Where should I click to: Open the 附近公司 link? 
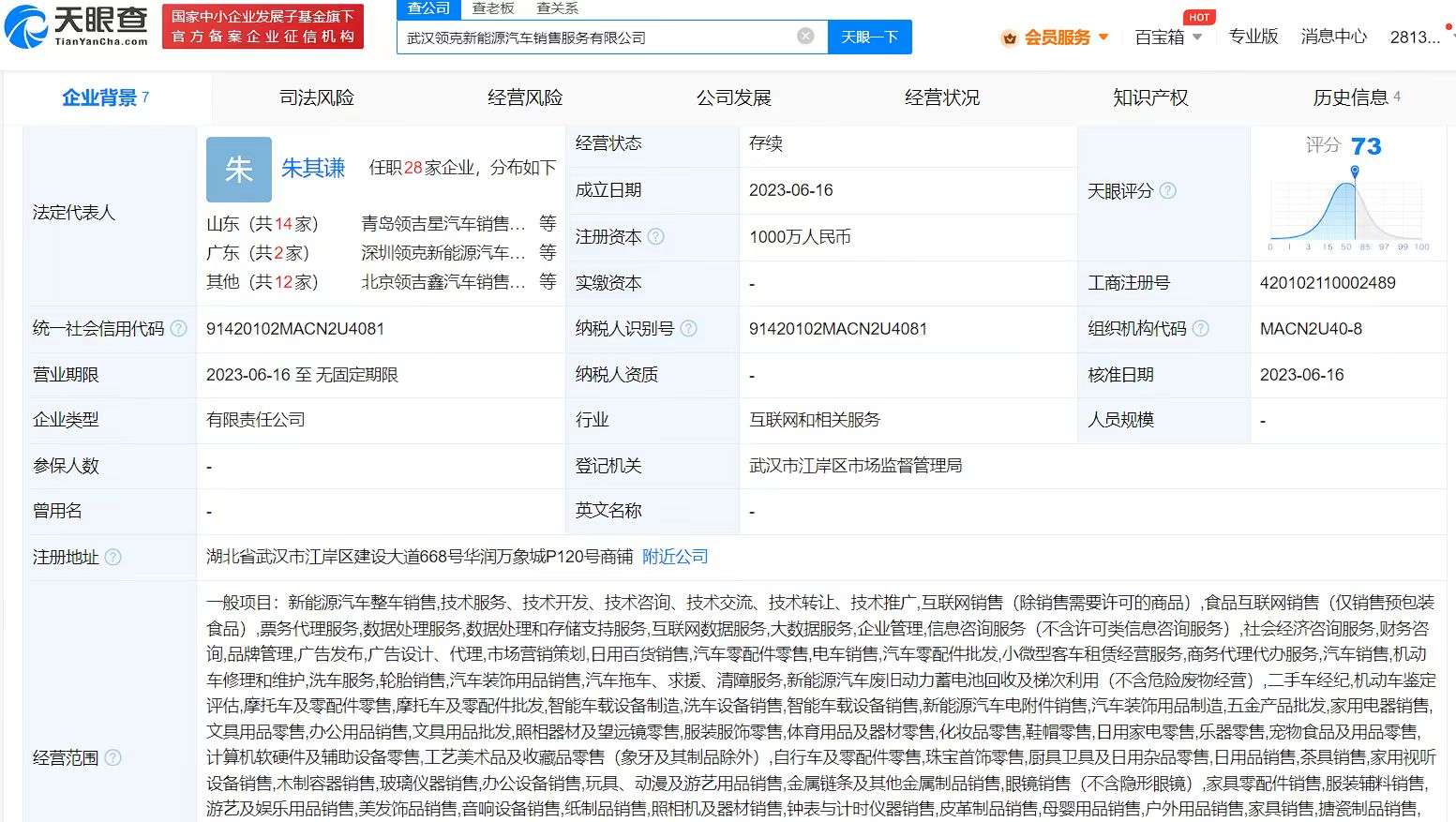coord(673,556)
